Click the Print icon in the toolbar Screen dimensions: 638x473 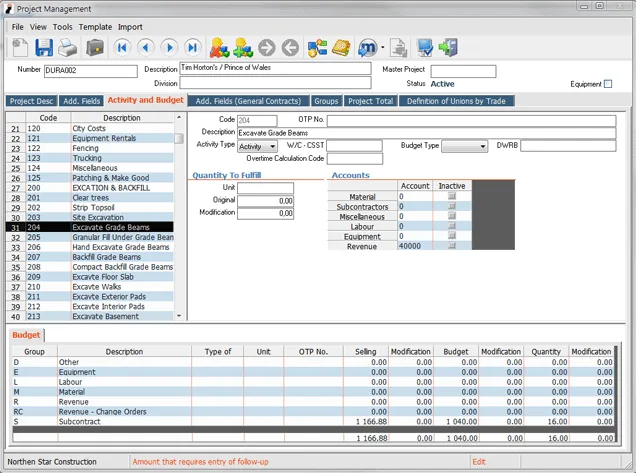[x=68, y=48]
